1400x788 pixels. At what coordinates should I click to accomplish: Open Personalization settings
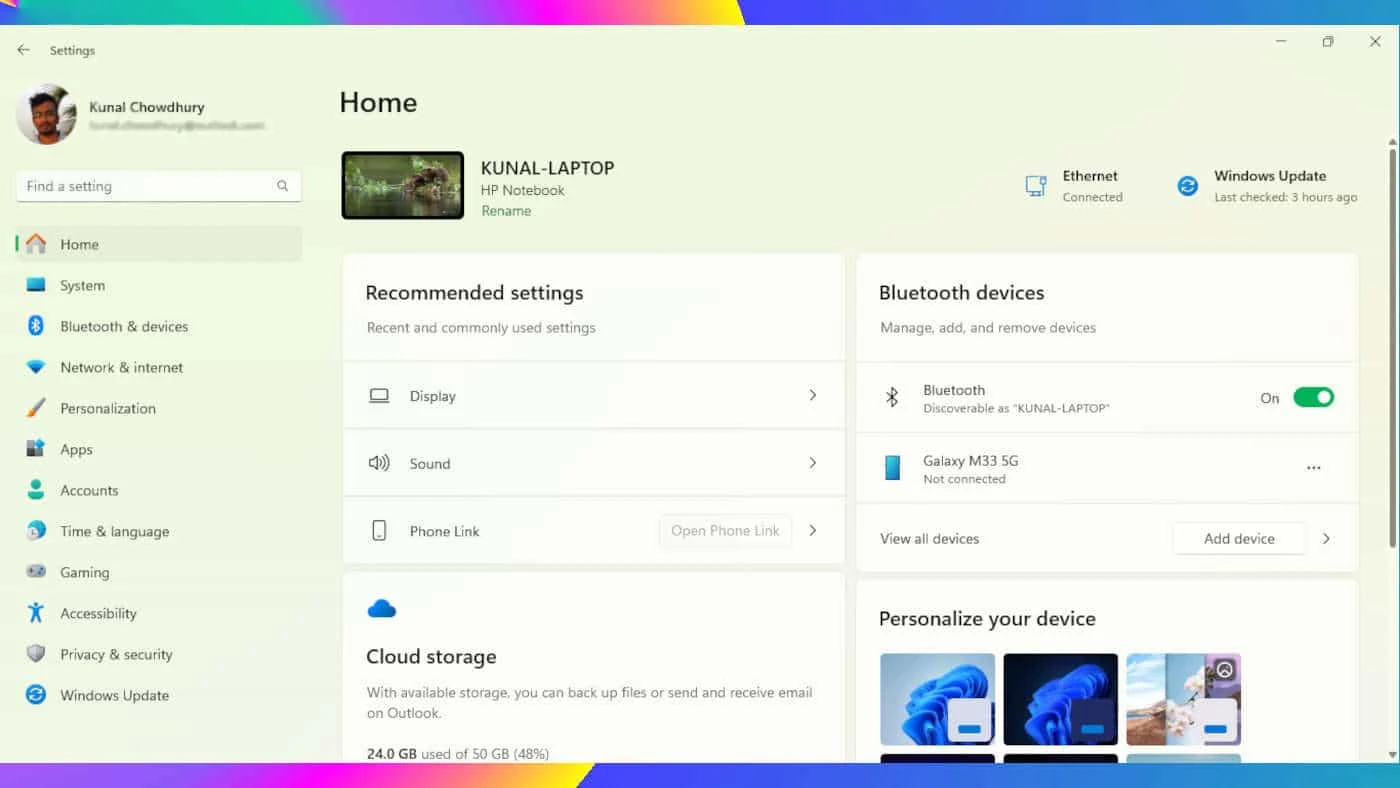tap(159, 408)
